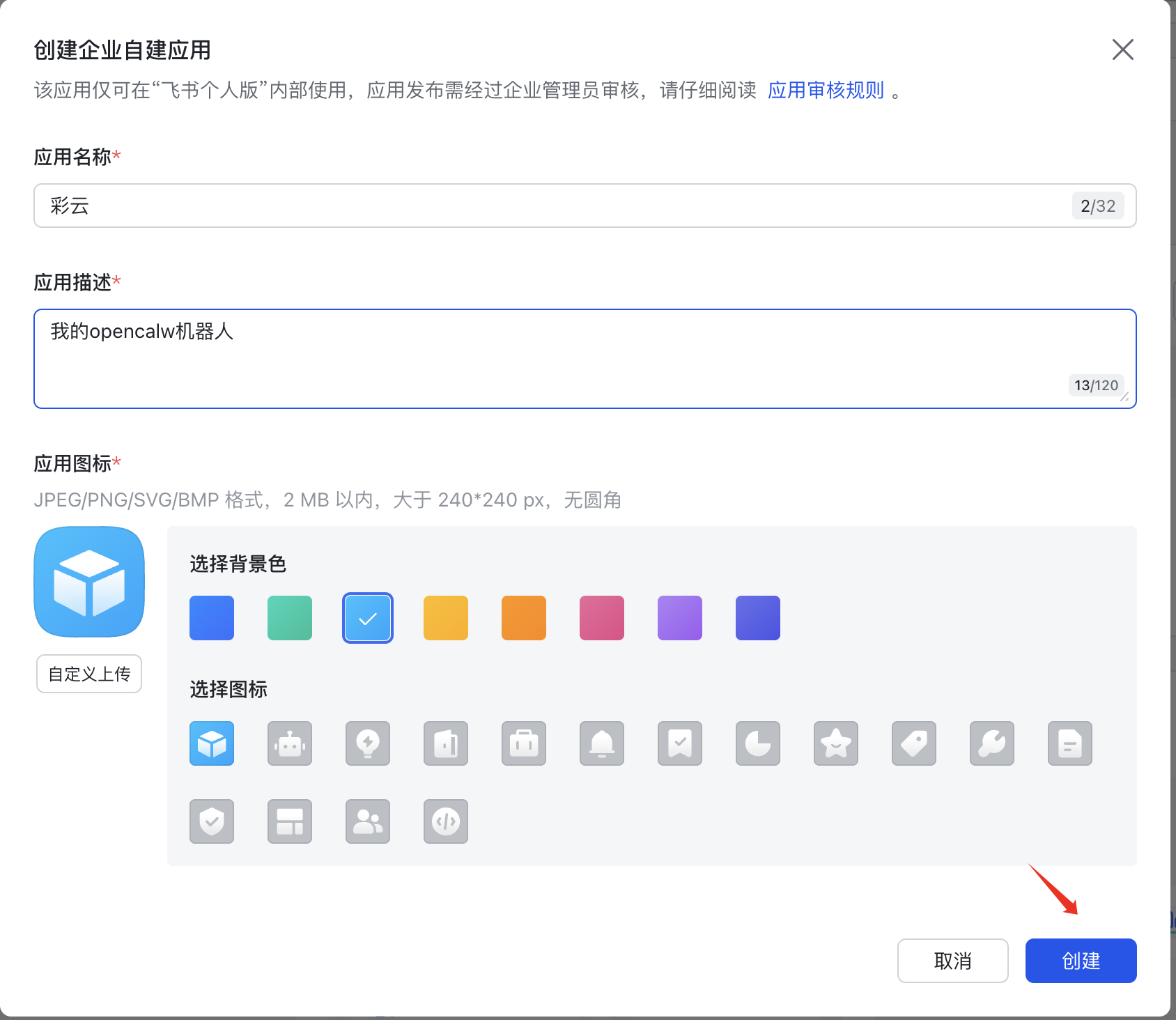Choose the pie chart icon
1176x1020 pixels.
757,743
